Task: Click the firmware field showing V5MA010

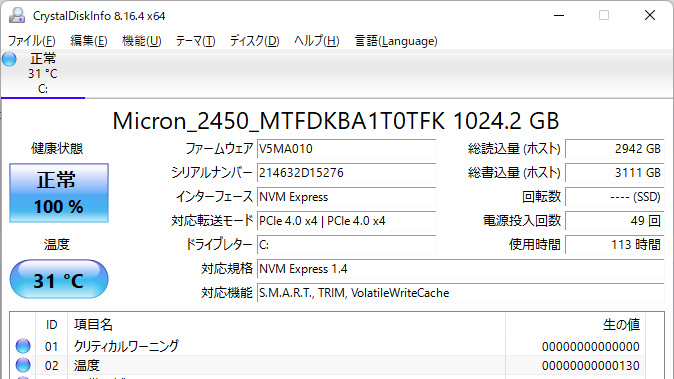Action: (x=346, y=149)
